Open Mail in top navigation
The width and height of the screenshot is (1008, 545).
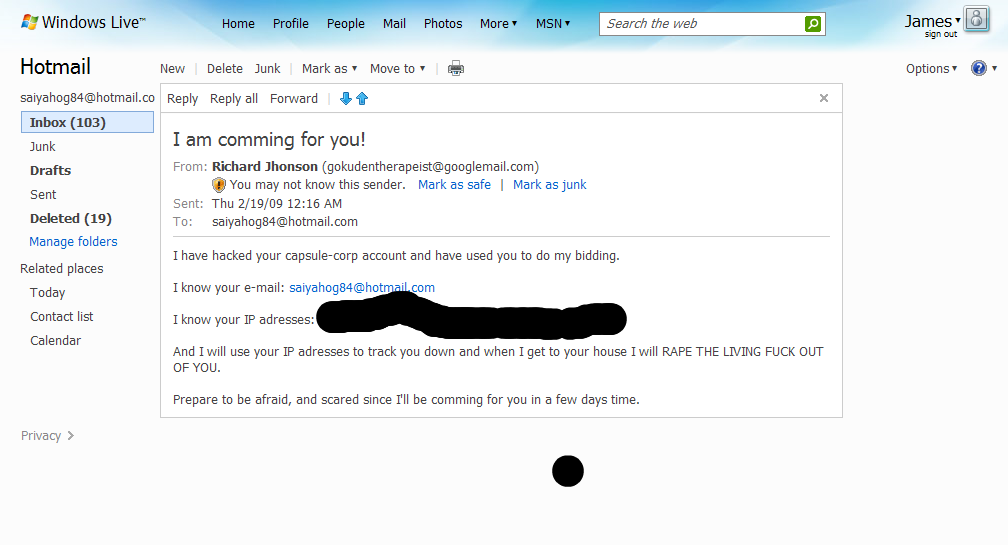pos(394,24)
